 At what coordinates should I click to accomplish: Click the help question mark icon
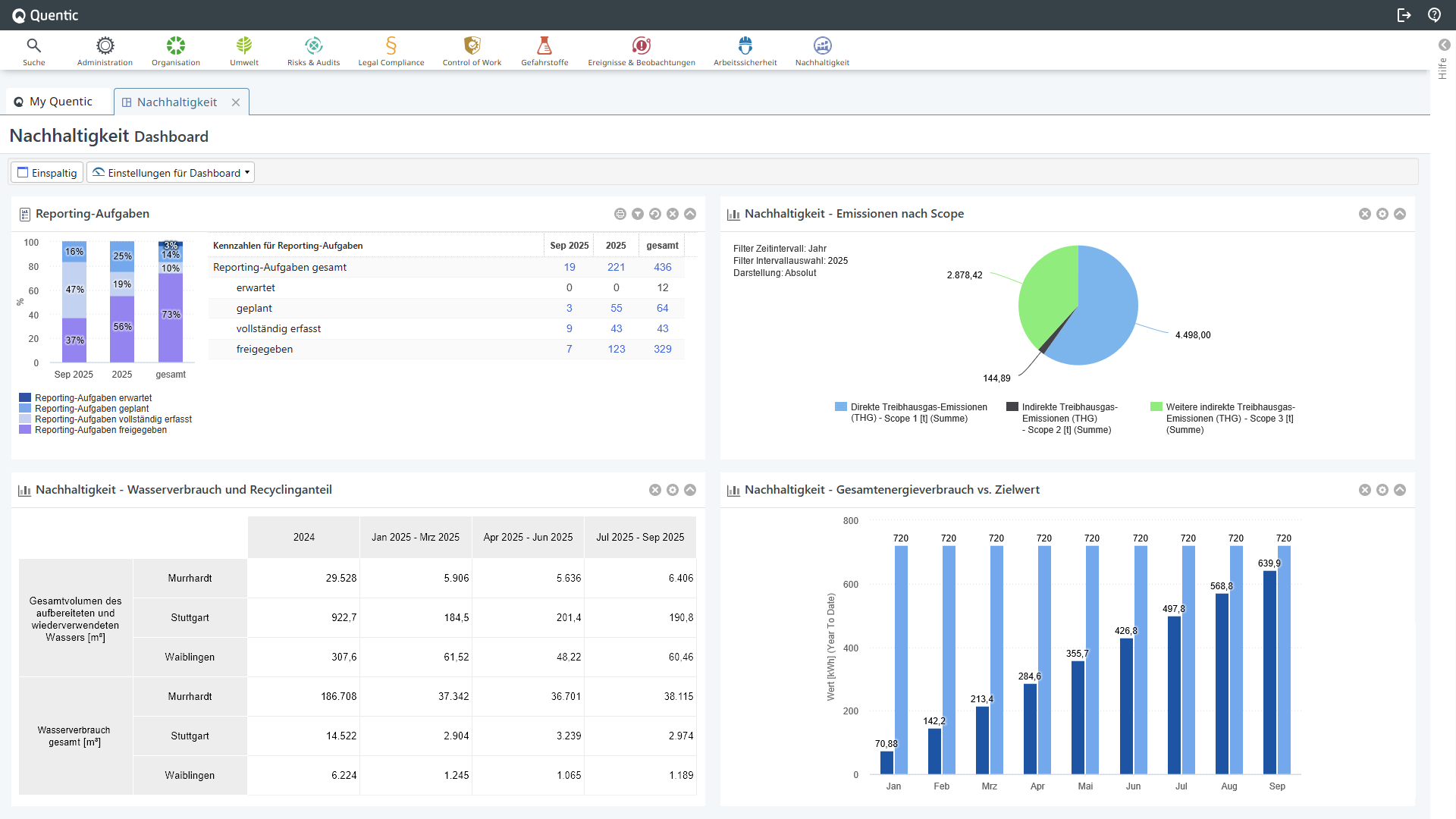coord(1434,15)
